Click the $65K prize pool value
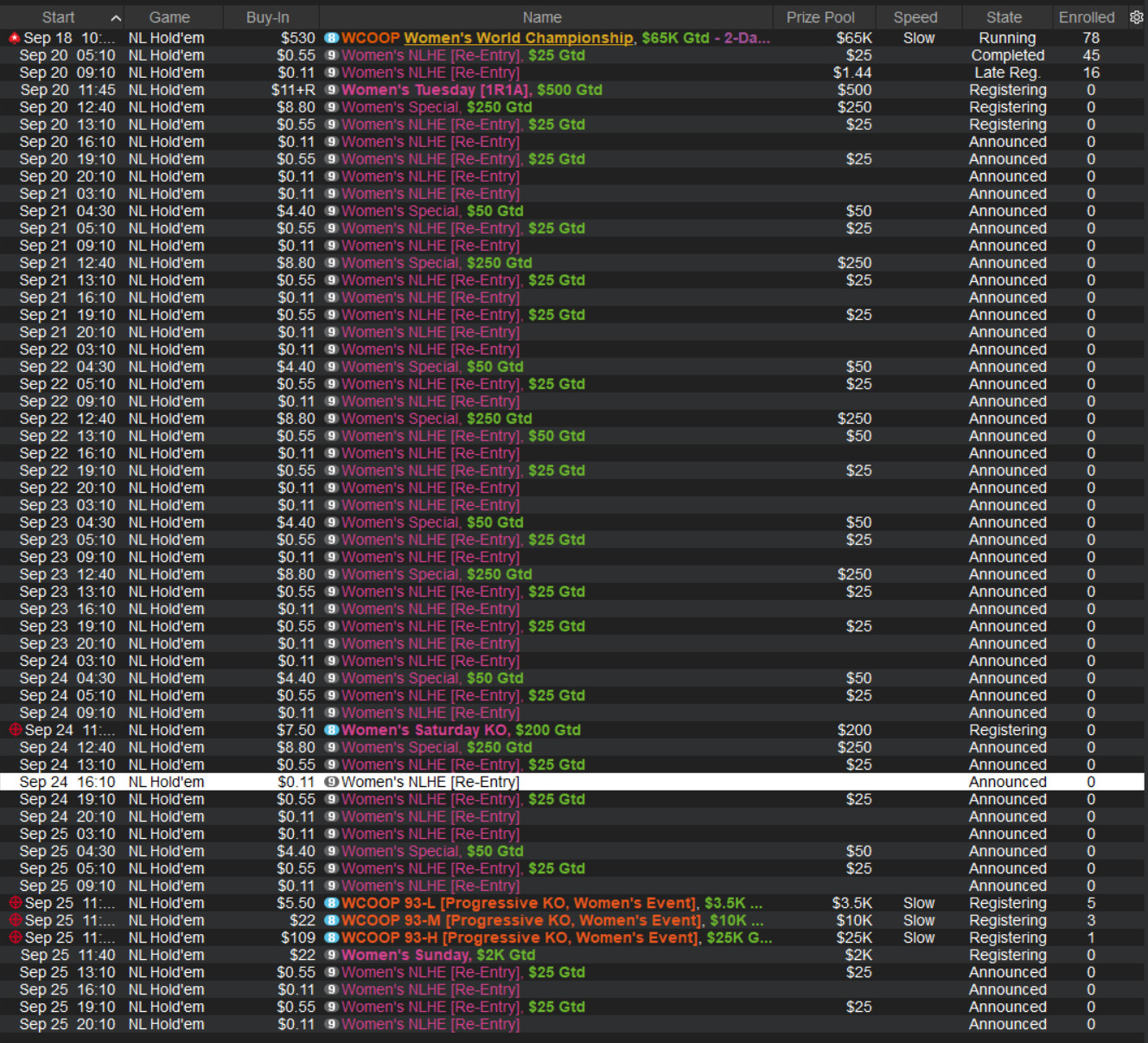This screenshot has width=1148, height=1043. pyautogui.click(x=854, y=38)
